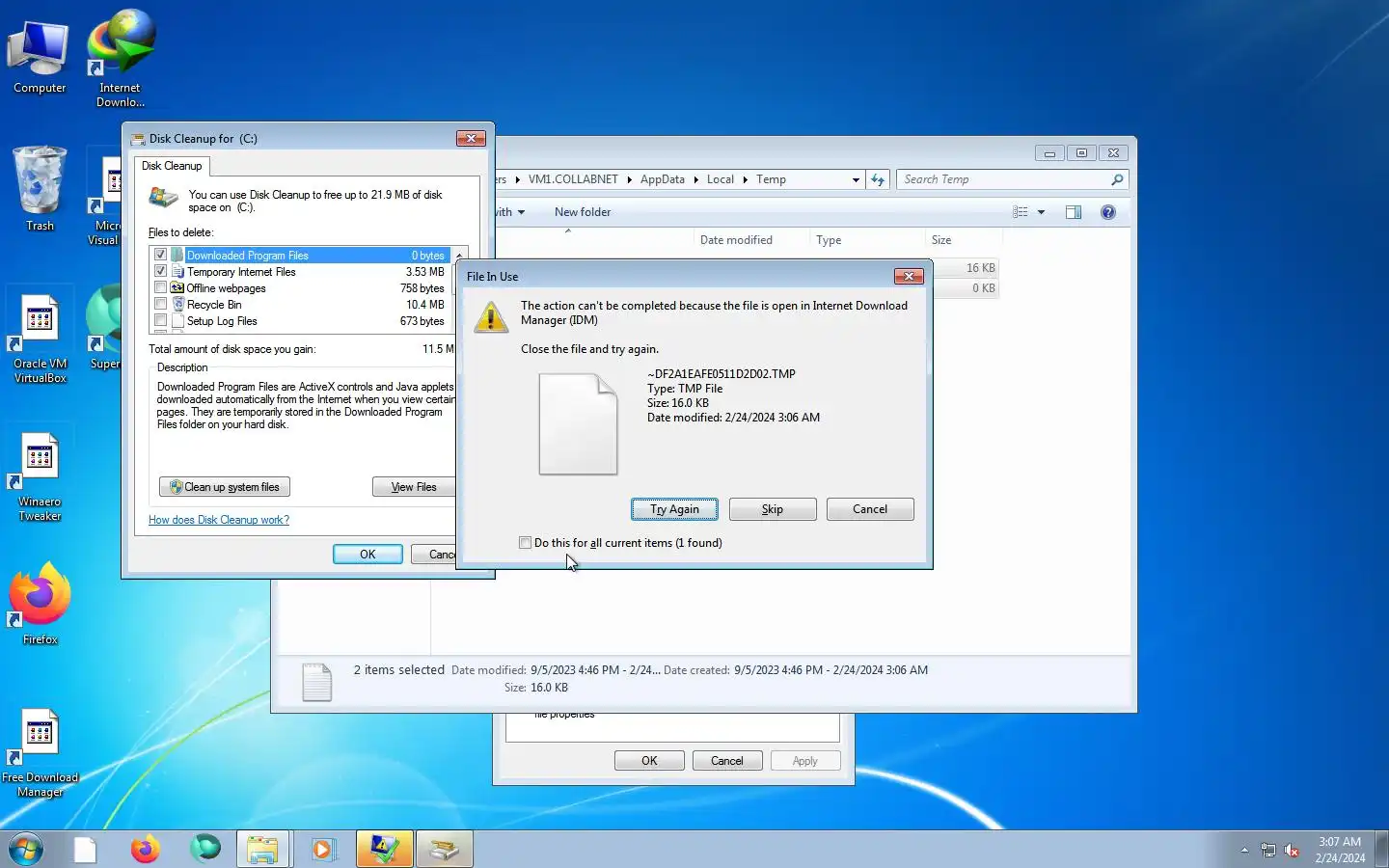Open the media player taskbar icon
This screenshot has width=1389, height=868.
point(323,850)
